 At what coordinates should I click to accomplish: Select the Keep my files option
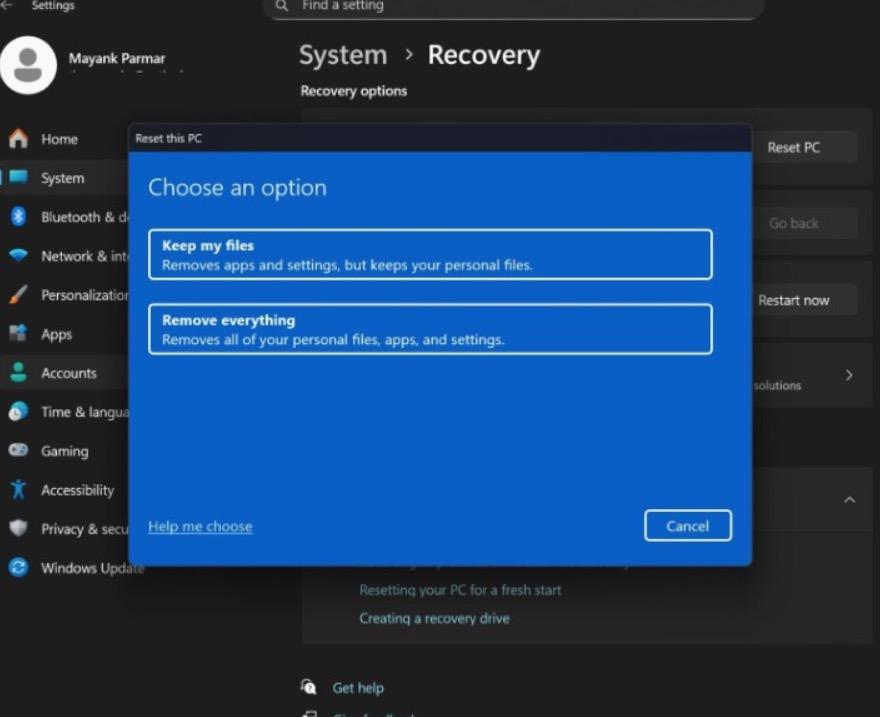point(430,254)
